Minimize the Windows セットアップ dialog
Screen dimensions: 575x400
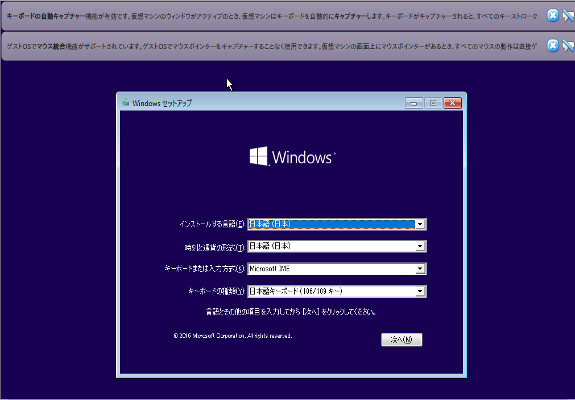[x=414, y=103]
